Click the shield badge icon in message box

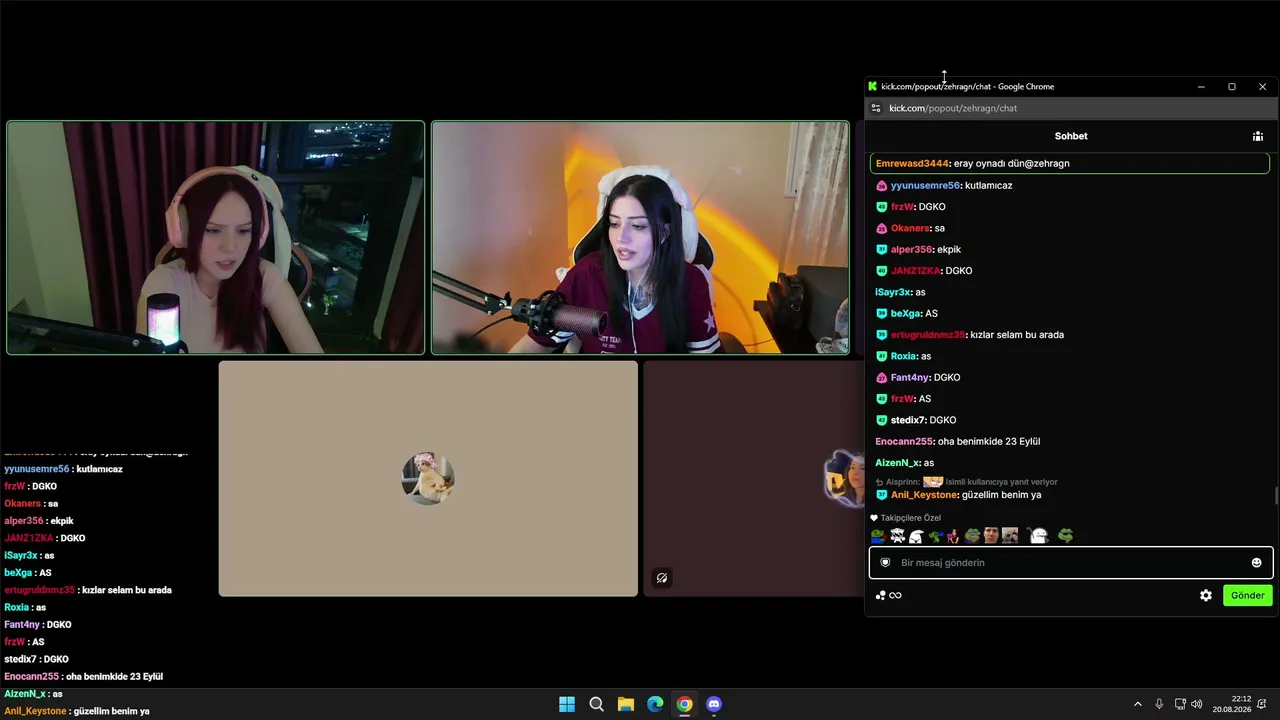885,563
